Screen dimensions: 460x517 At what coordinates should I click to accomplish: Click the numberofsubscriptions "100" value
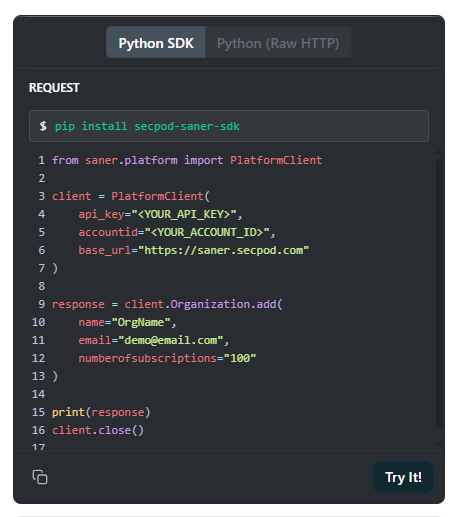[x=240, y=358]
